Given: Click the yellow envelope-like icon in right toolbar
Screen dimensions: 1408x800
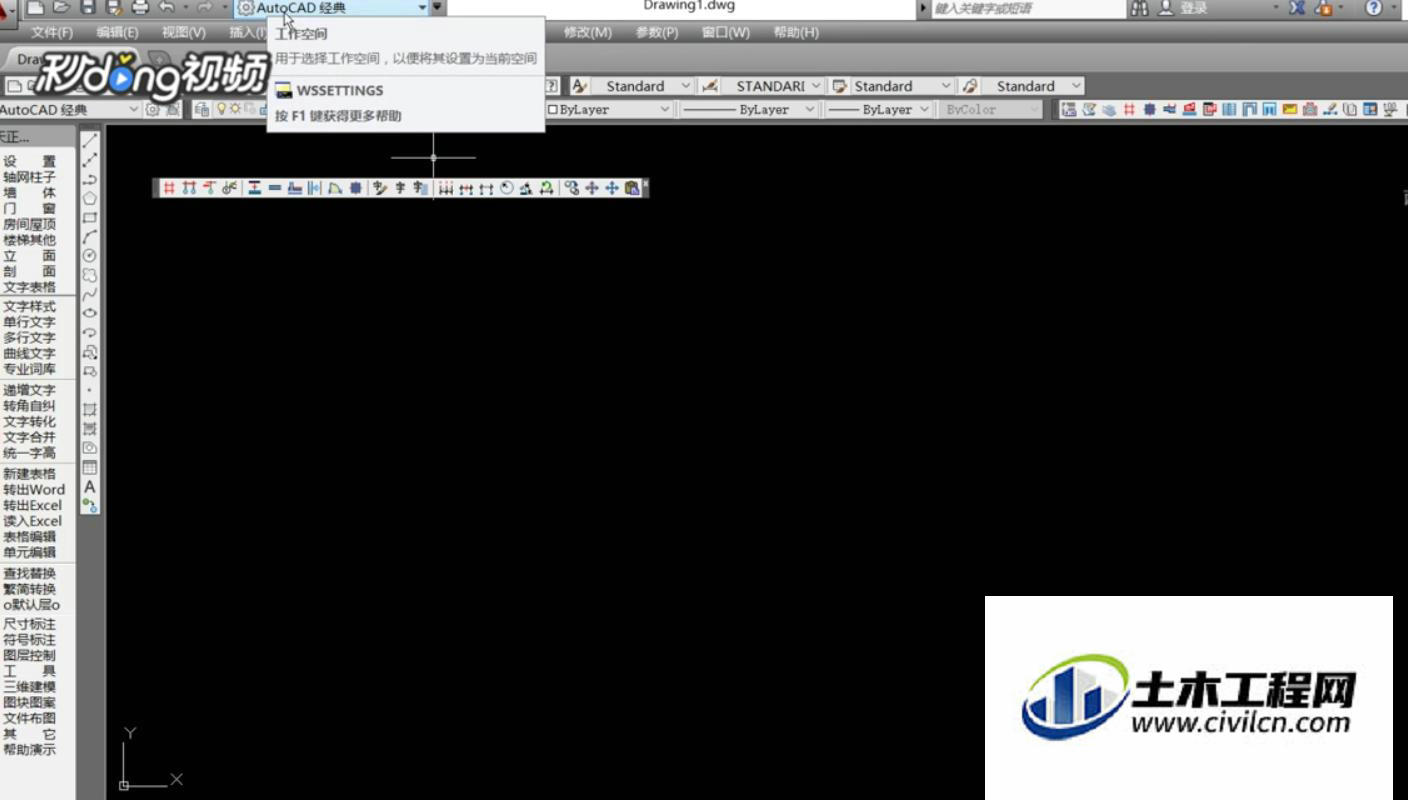Looking at the screenshot, I should pos(1290,109).
